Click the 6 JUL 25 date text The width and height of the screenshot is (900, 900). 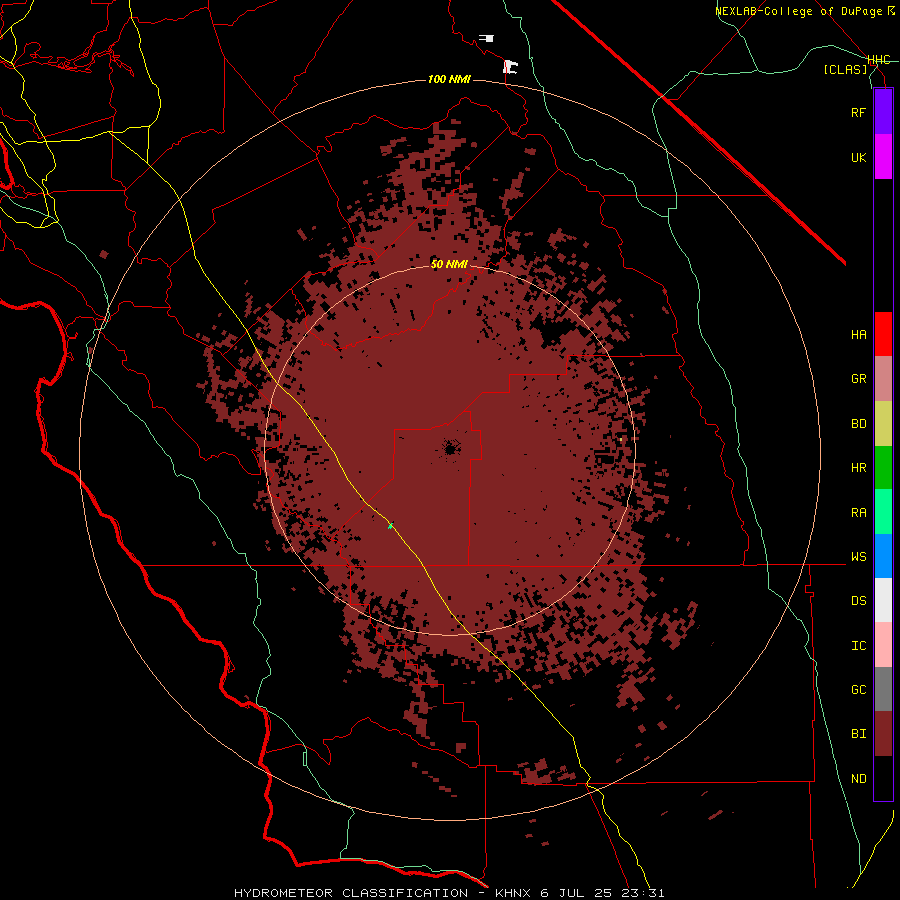tap(579, 893)
